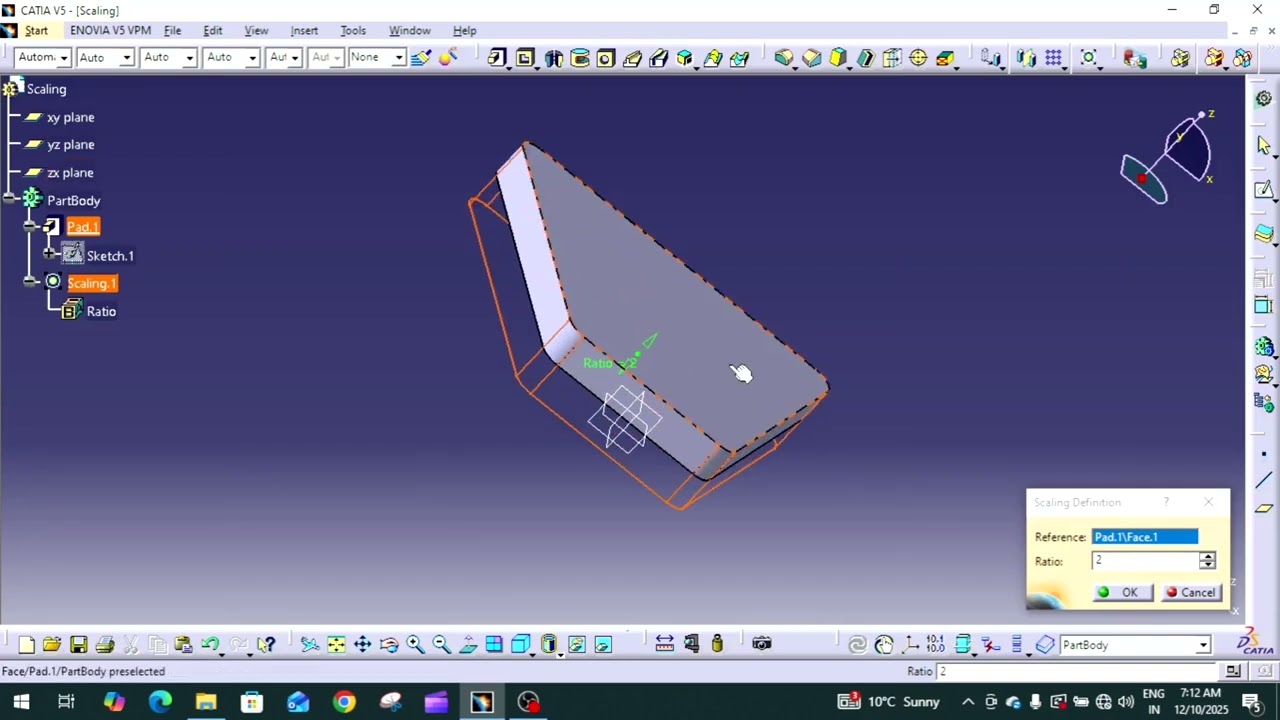The image size is (1280, 720).
Task: Open the Tools menu
Action: (353, 31)
